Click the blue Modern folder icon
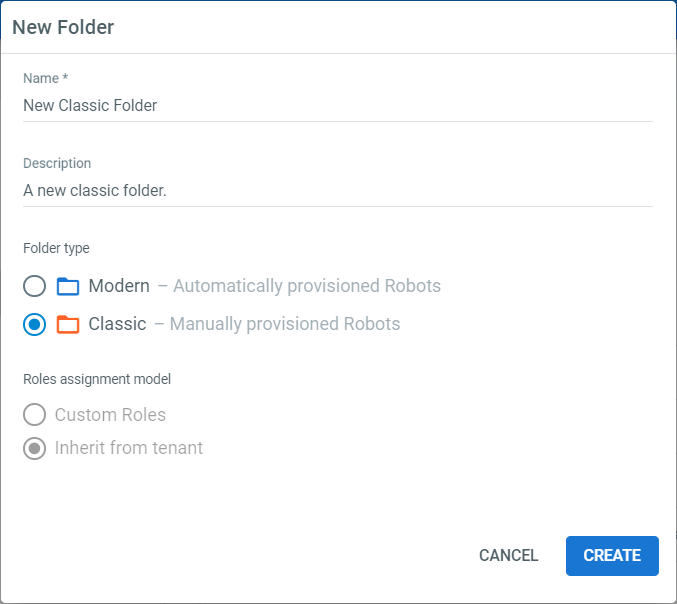The width and height of the screenshot is (677, 604). tap(68, 287)
